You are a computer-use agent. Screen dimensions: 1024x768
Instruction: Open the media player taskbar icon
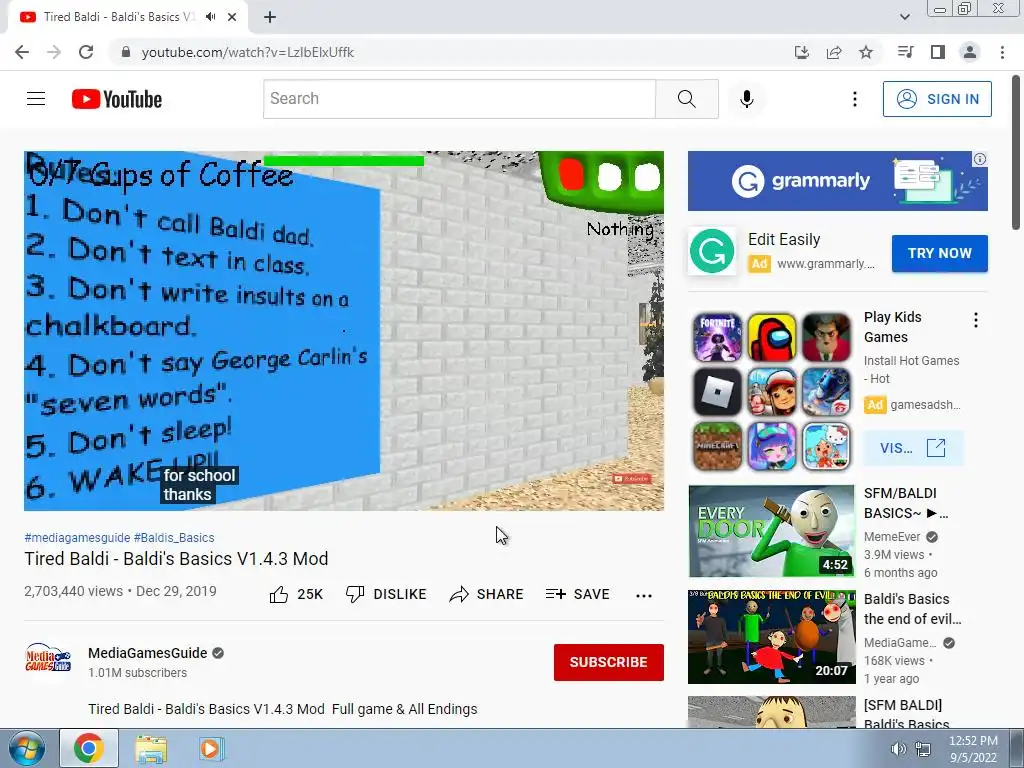[x=210, y=748]
